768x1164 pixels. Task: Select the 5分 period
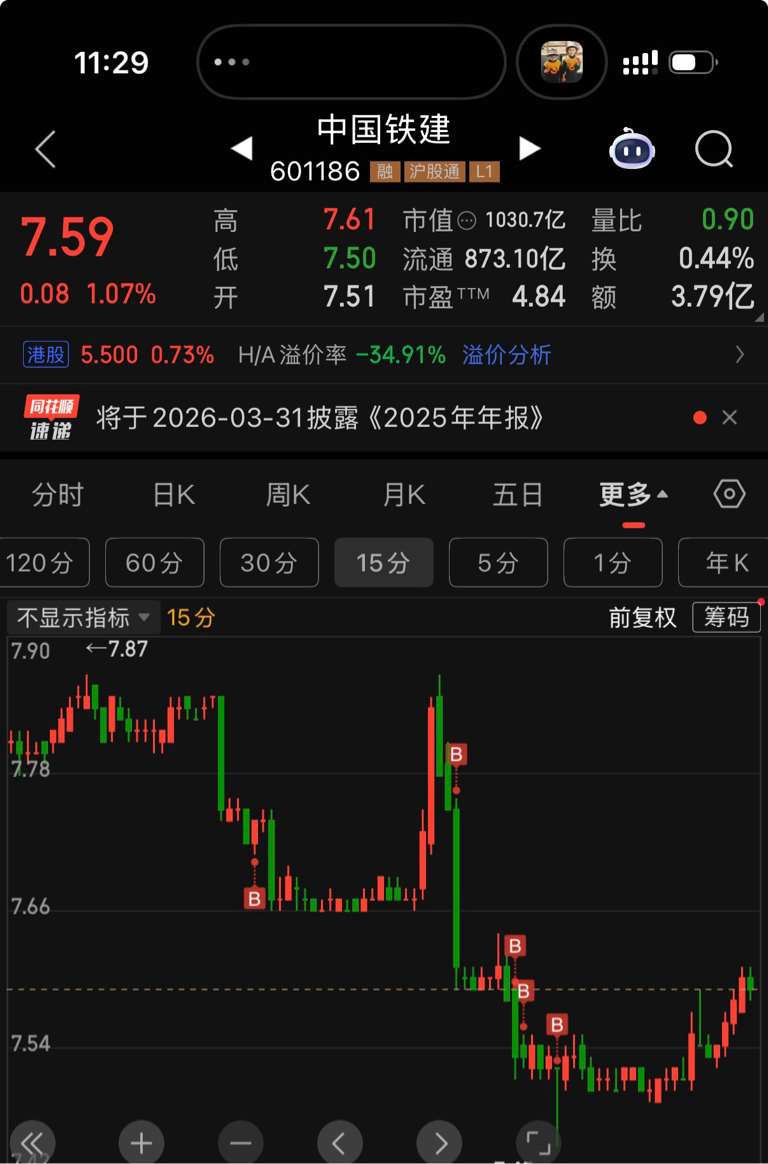pyautogui.click(x=499, y=563)
